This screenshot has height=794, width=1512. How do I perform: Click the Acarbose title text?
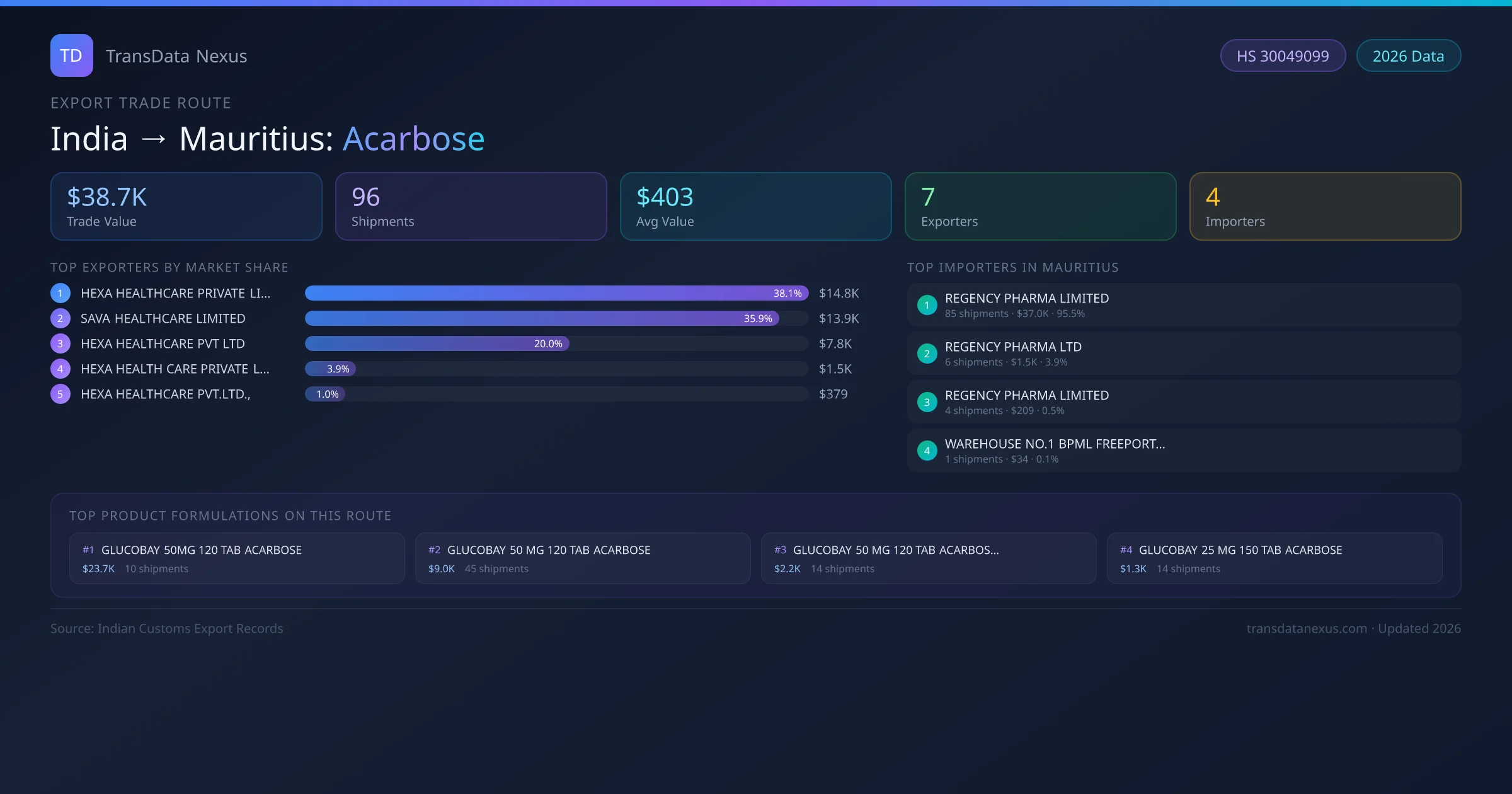[x=413, y=139]
